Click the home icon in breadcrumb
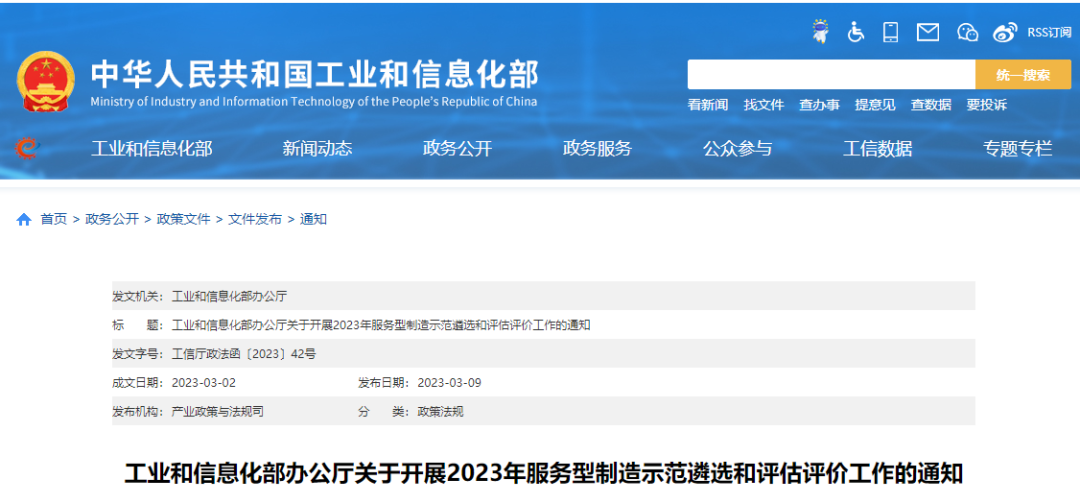Screen dimensions: 1080x503 (x=24, y=219)
